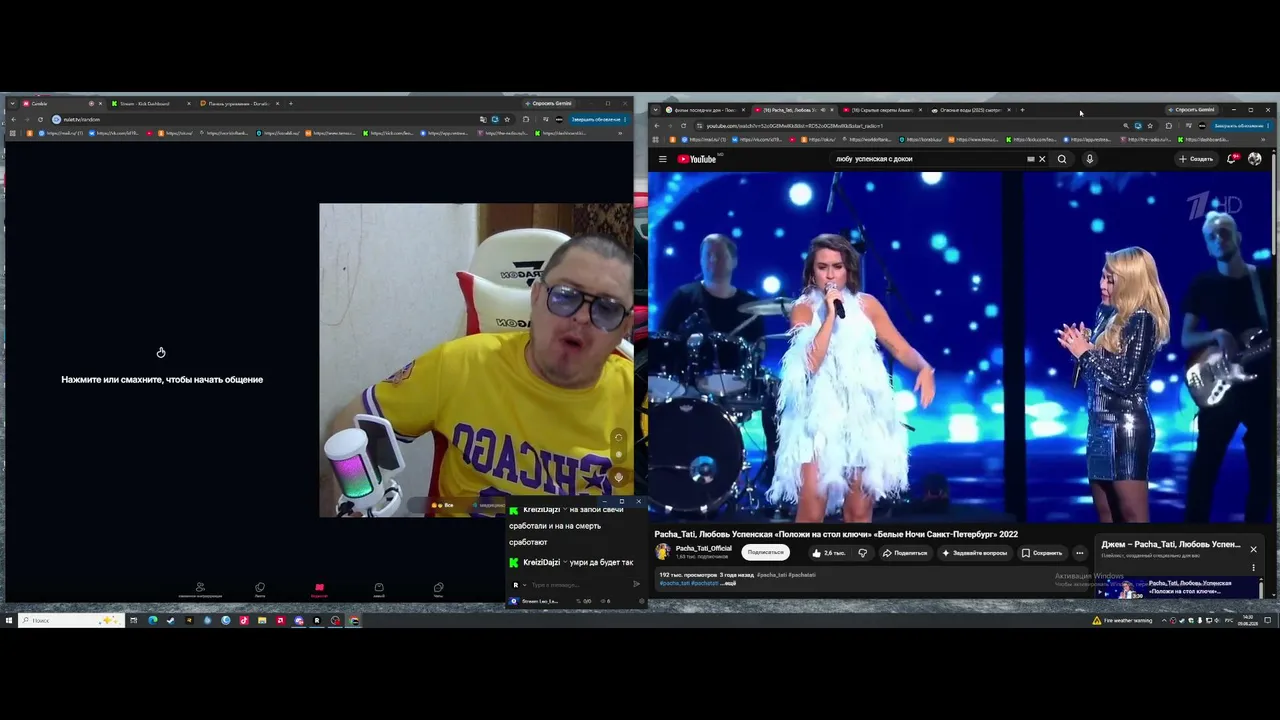Click Сохранить to save the video
The width and height of the screenshot is (1280, 720).
(x=1042, y=553)
